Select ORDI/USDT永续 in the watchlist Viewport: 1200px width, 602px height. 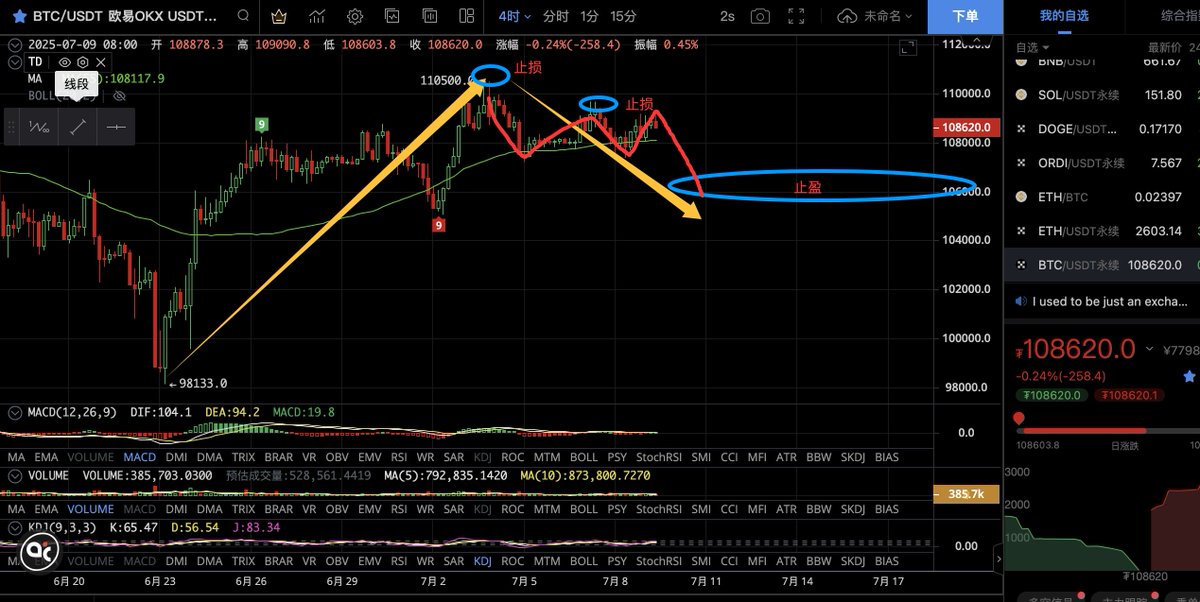pos(1102,163)
